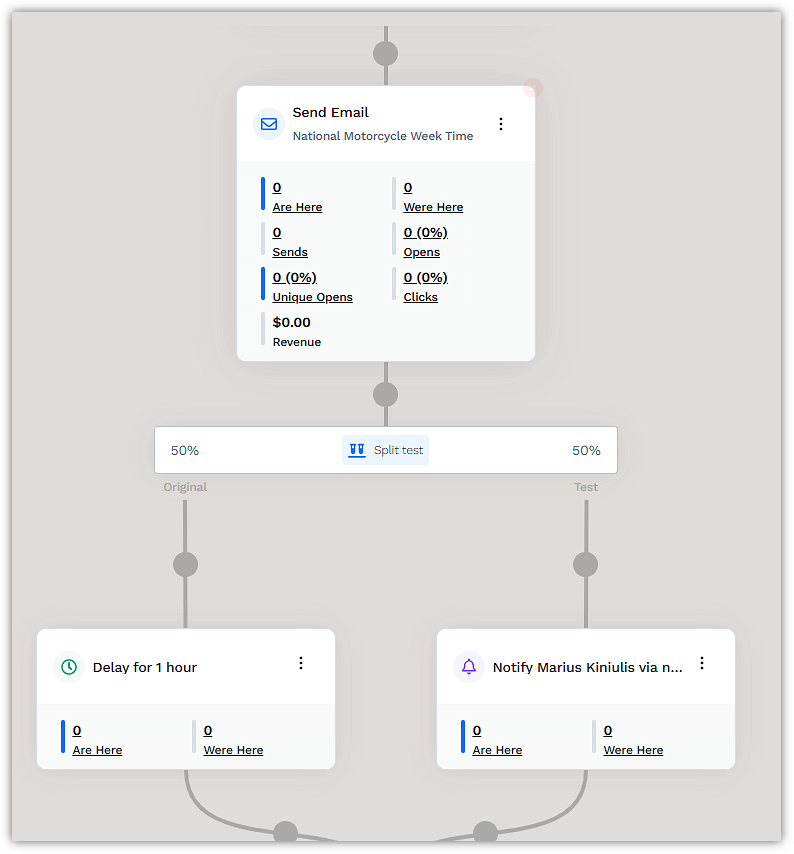Open the Delay for 1 hour options menu
Image resolution: width=794 pixels, height=854 pixels.
(x=301, y=663)
